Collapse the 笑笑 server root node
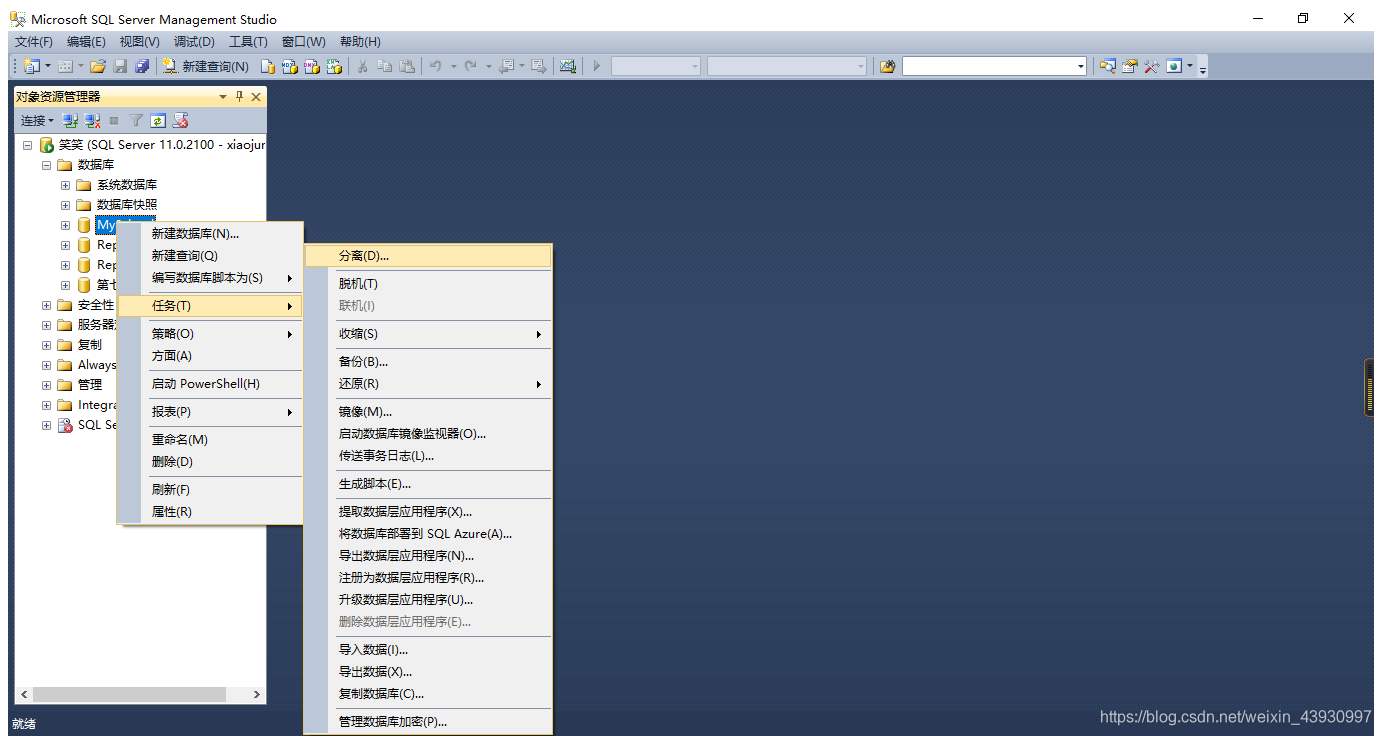Viewport: 1382px width, 736px height. [x=27, y=145]
